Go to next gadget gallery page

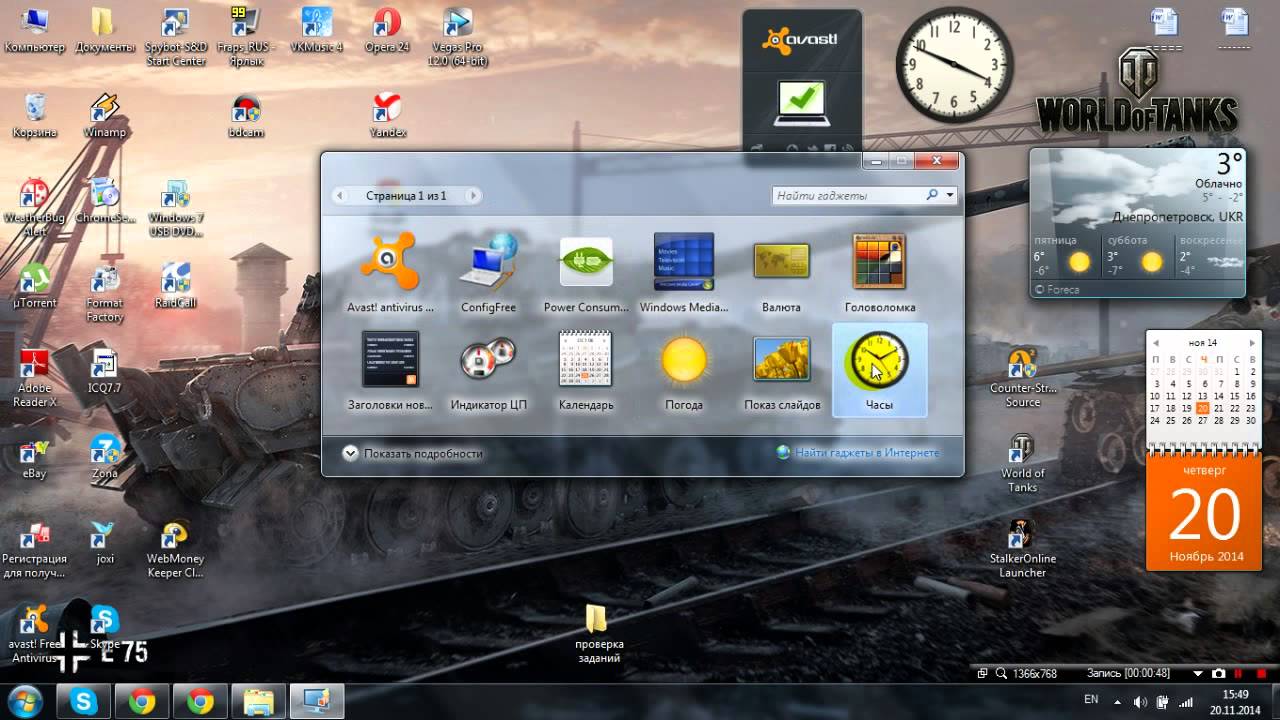pyautogui.click(x=473, y=196)
